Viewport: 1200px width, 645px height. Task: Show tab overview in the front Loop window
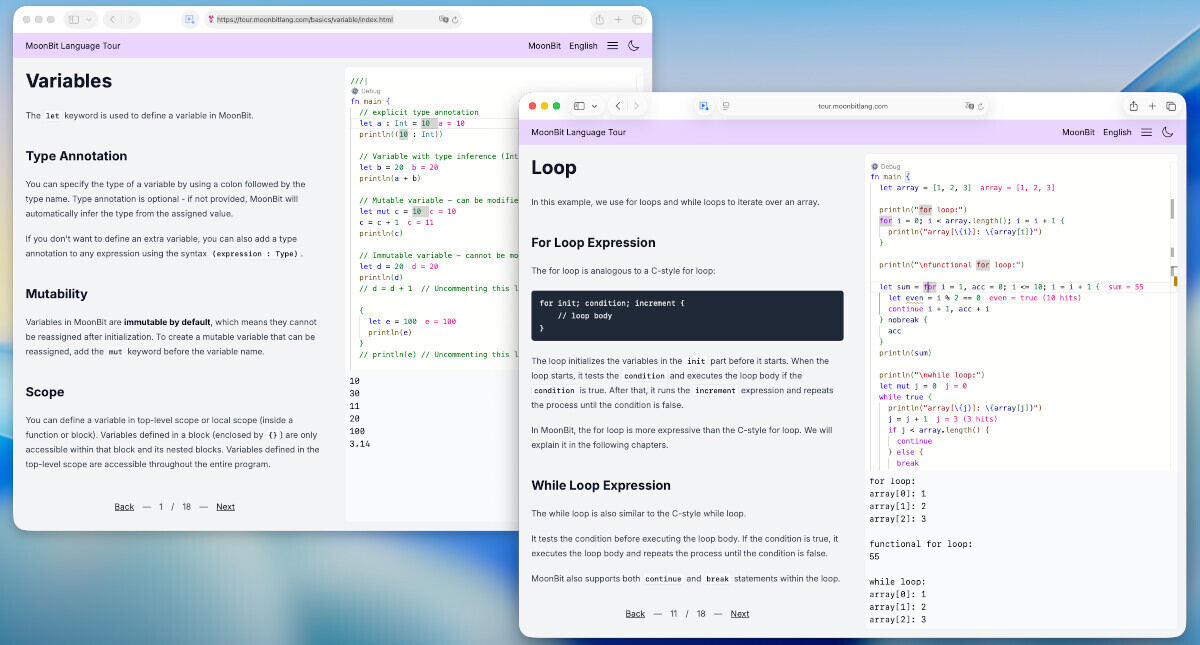pos(1171,106)
